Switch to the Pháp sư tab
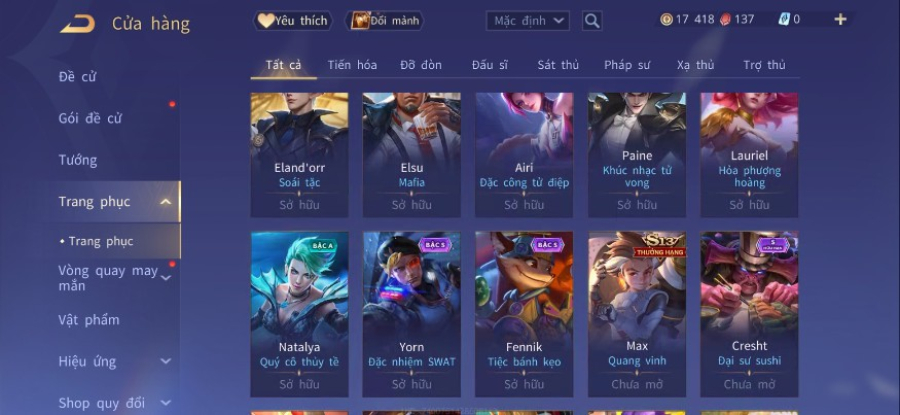The height and width of the screenshot is (415, 900). (627, 65)
